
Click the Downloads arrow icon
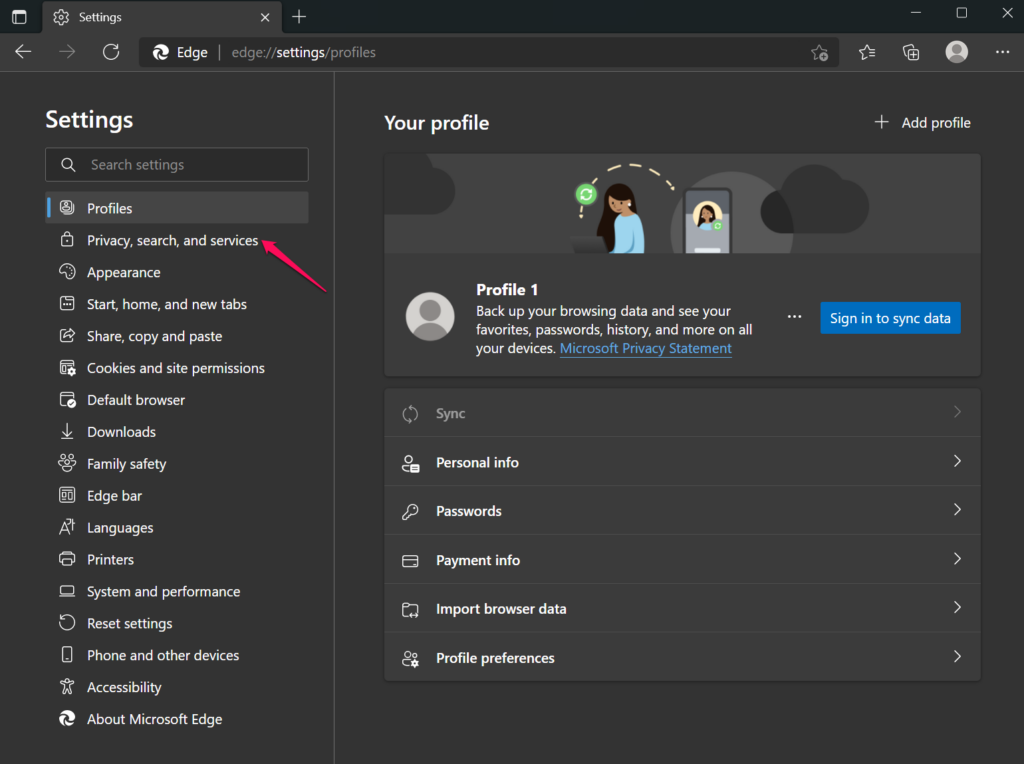point(67,431)
